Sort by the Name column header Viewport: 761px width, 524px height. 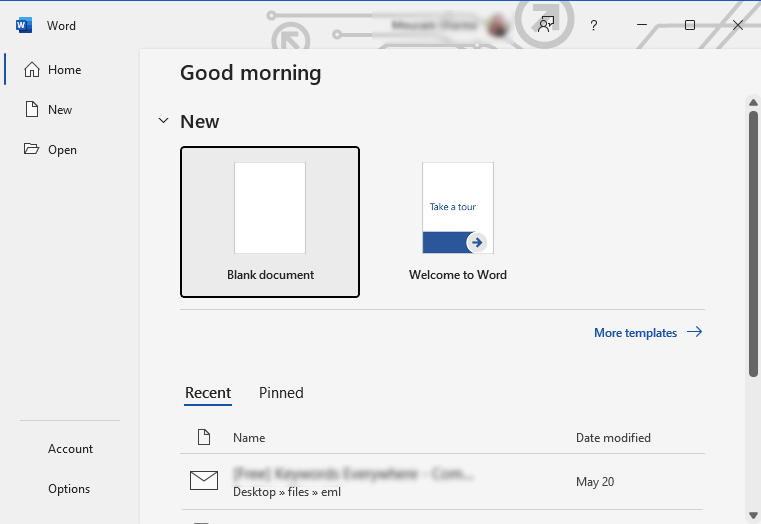tap(249, 438)
